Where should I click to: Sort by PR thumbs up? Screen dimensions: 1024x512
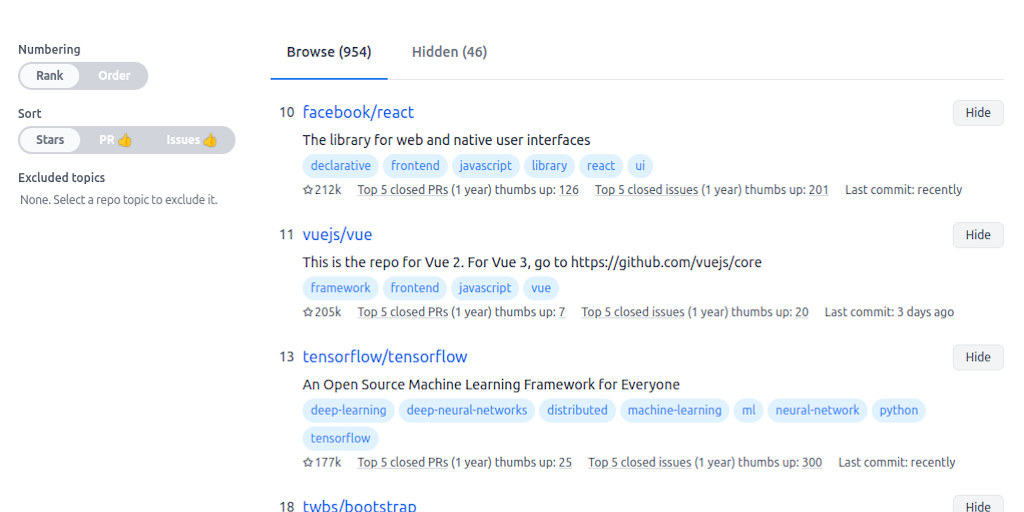pyautogui.click(x=116, y=140)
